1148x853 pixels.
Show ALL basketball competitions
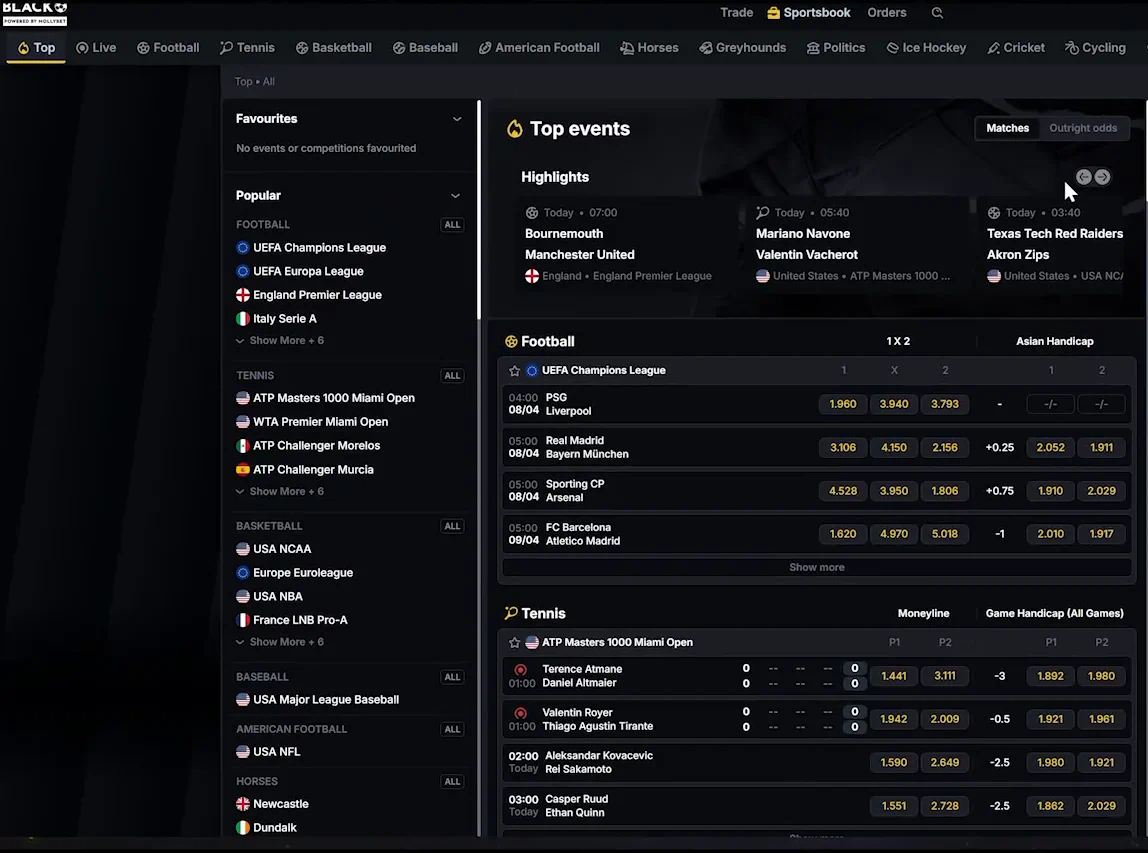pyautogui.click(x=452, y=526)
